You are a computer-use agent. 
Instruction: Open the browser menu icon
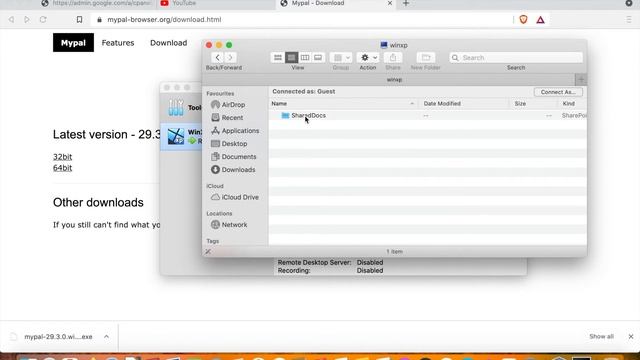click(x=629, y=20)
